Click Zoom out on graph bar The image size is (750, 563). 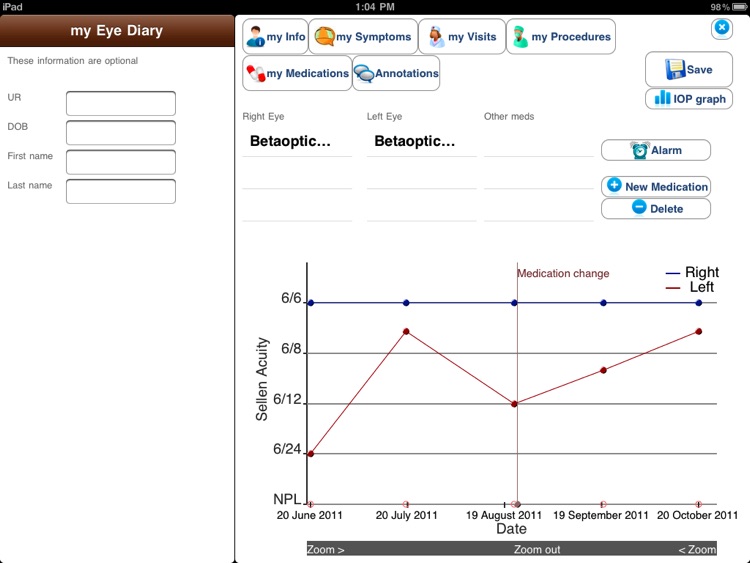[x=537, y=550]
